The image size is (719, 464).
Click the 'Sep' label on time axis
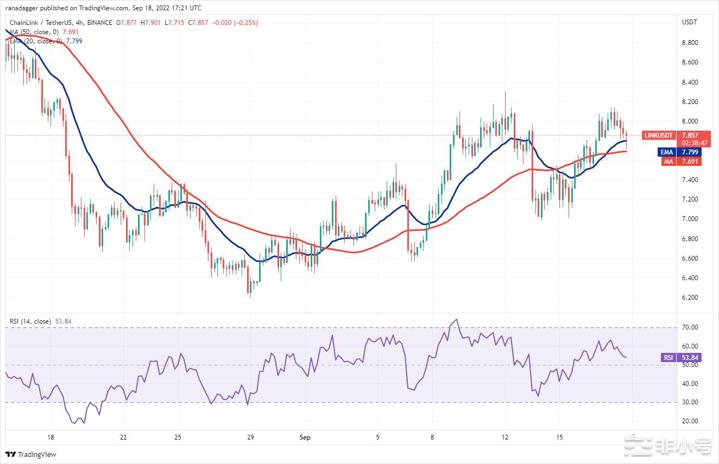(x=306, y=437)
